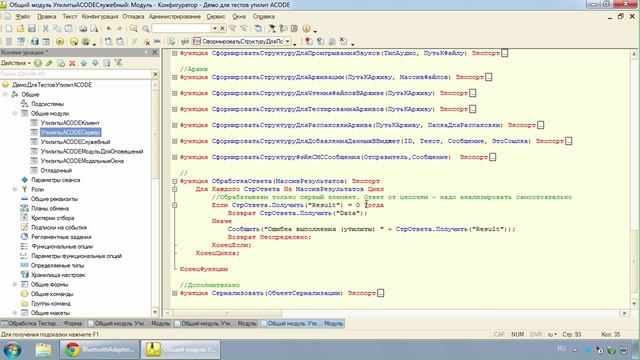This screenshot has width=640, height=360.
Task: Select Планы обмена in the tree
Action: coord(50,209)
